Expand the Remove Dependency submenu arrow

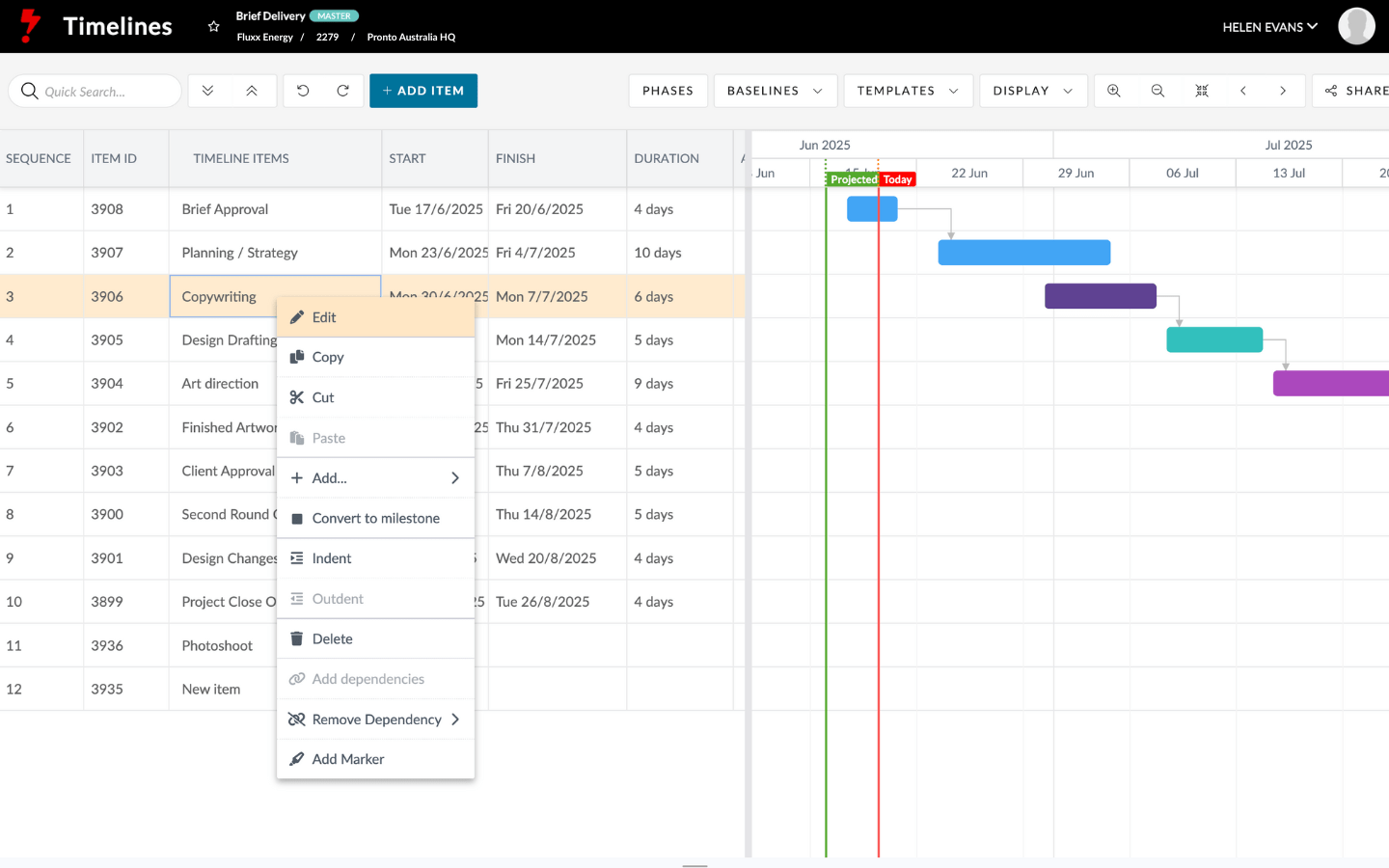pos(455,719)
